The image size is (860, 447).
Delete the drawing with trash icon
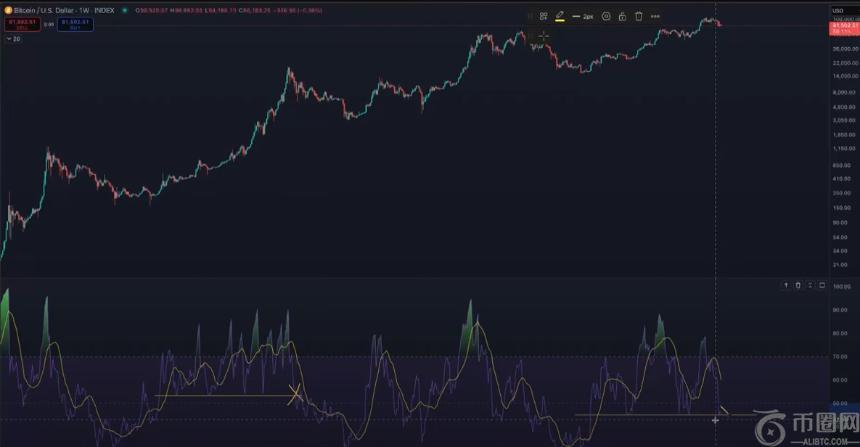639,16
